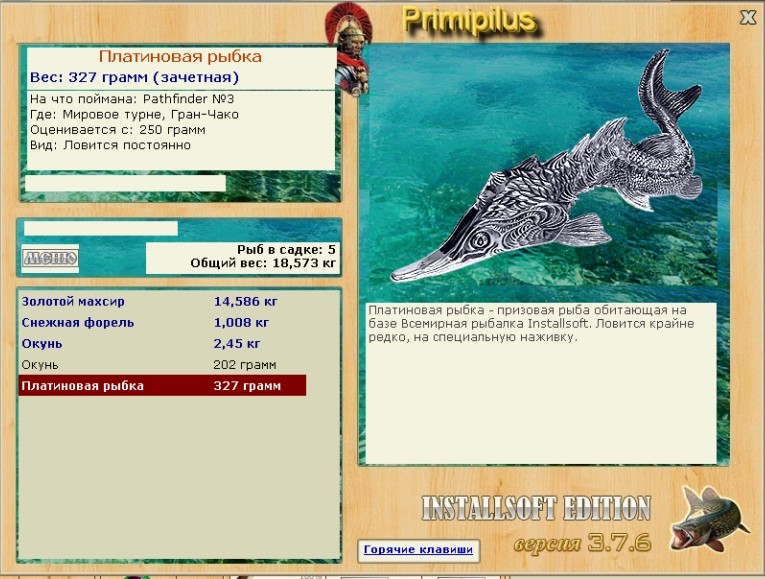Click the platinum fish picture

(545, 166)
